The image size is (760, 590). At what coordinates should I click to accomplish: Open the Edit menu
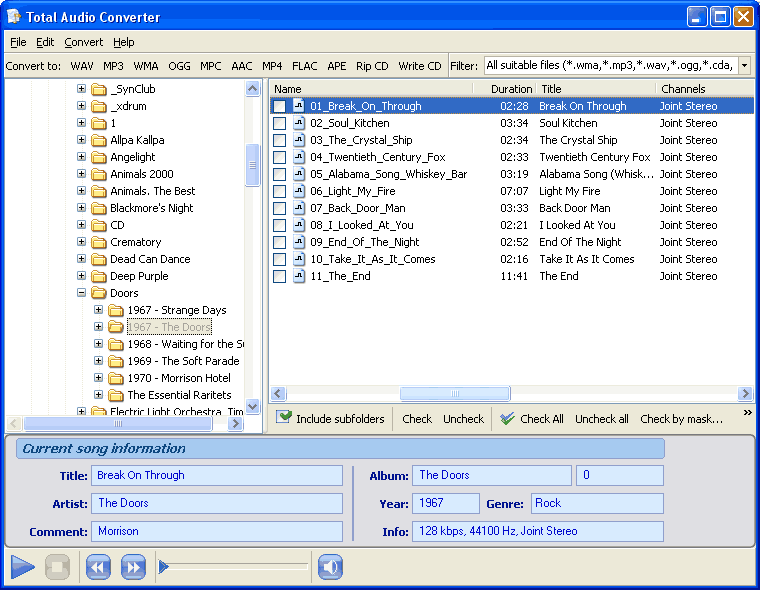click(45, 42)
